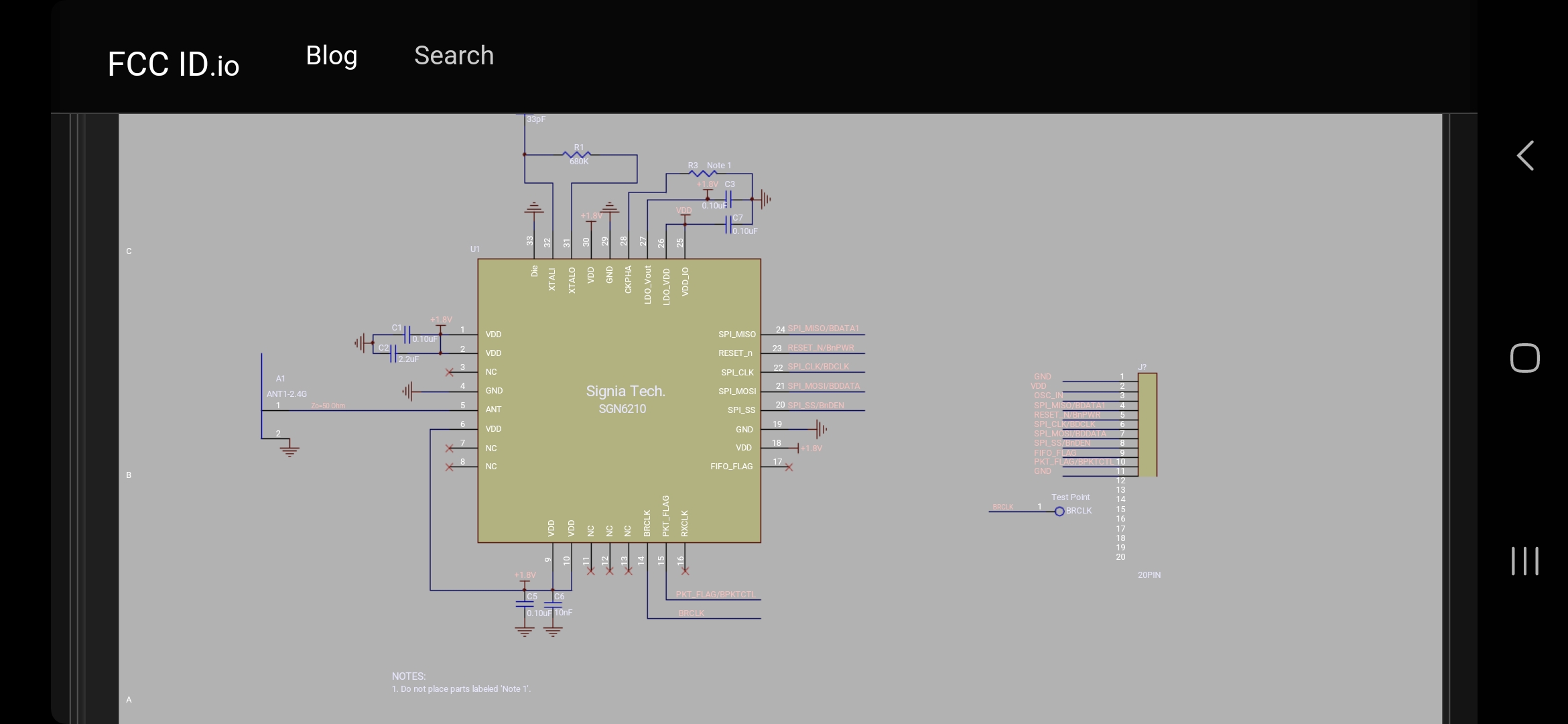Open the Blog page
The width and height of the screenshot is (1568, 724).
tap(332, 56)
